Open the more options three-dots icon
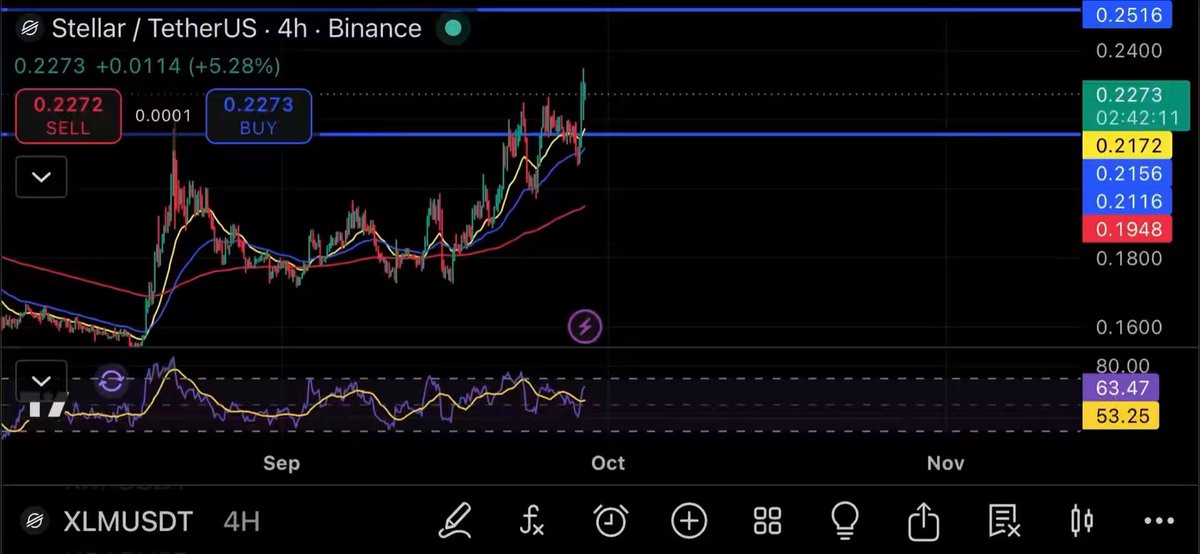 click(x=1159, y=521)
